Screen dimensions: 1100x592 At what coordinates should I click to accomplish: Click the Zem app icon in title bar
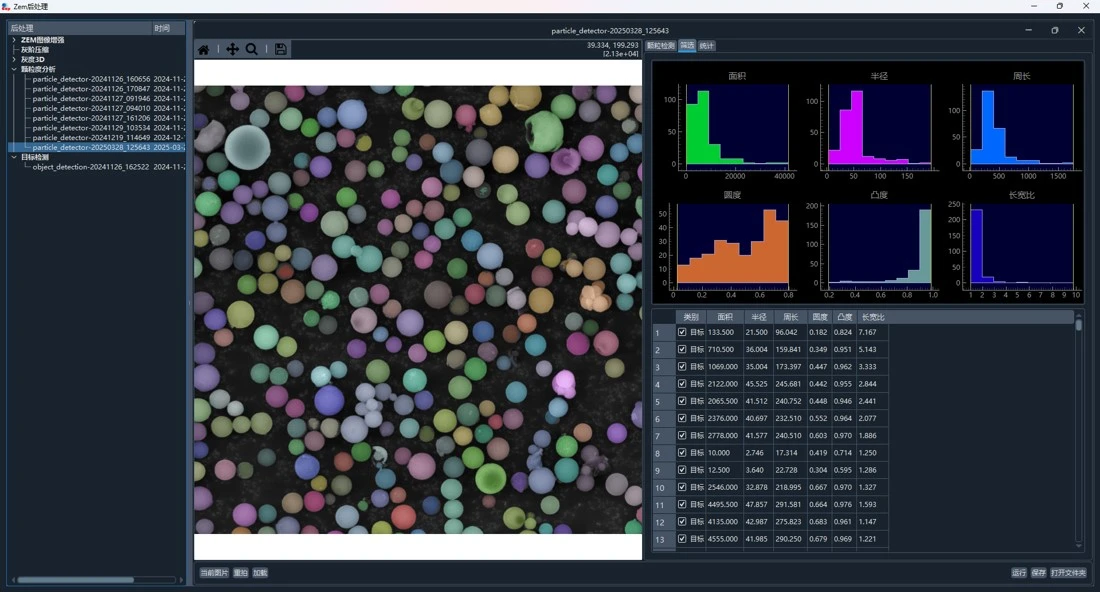[x=6, y=6]
